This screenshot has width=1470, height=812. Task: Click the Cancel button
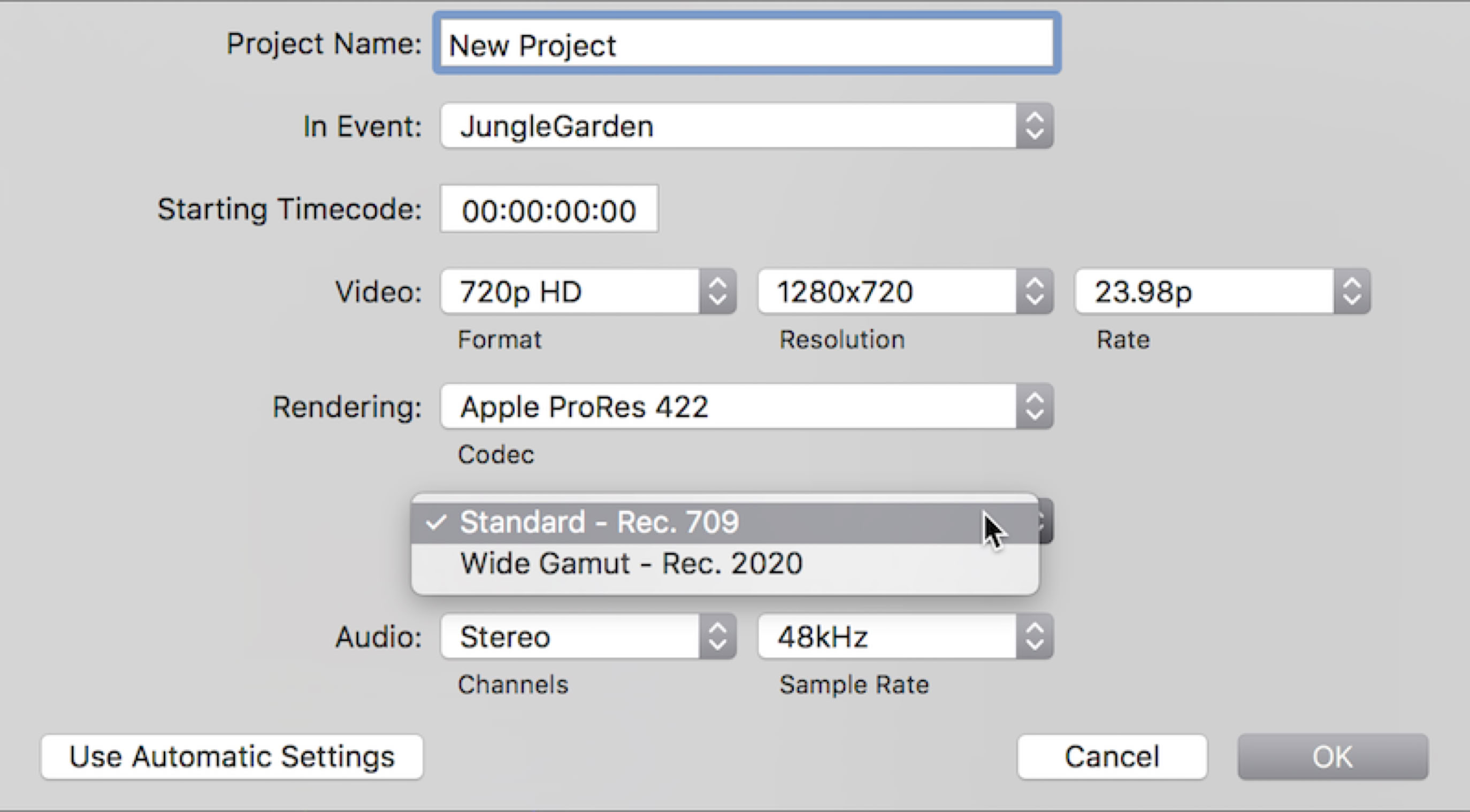[1112, 757]
